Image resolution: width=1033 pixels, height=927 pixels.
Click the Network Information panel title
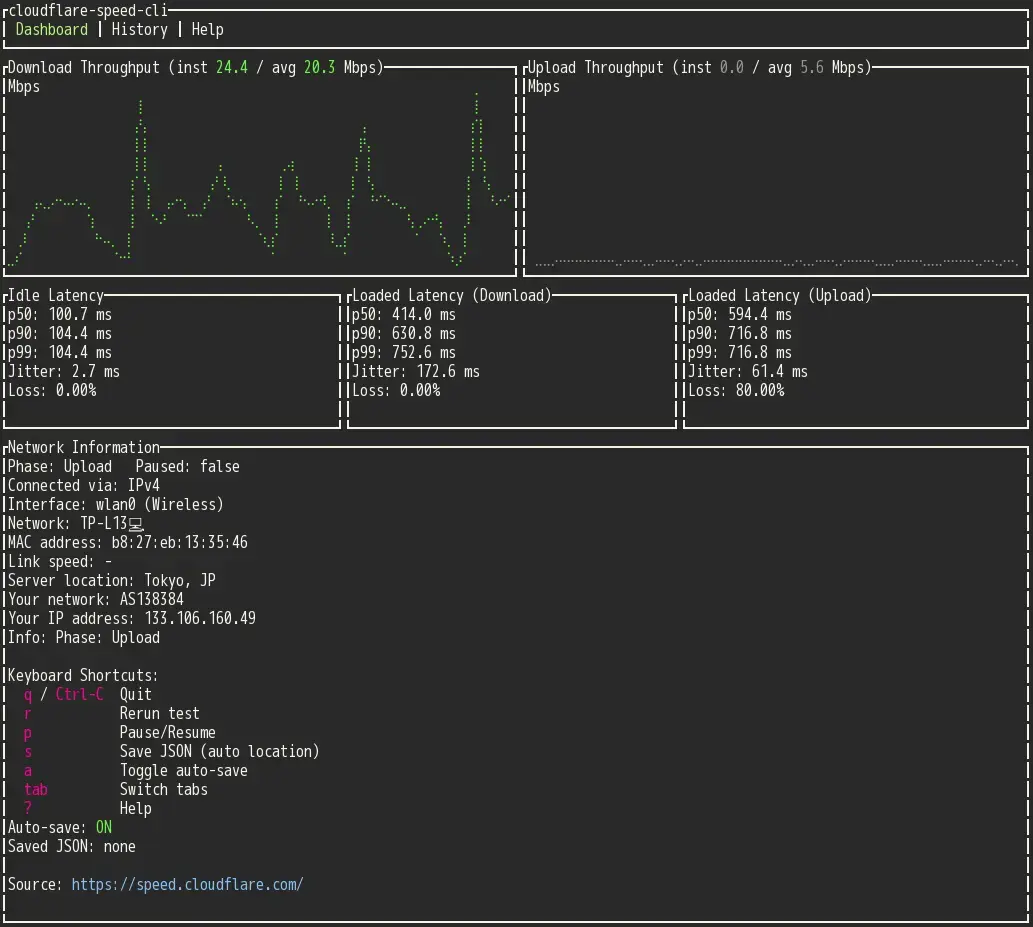(x=83, y=447)
